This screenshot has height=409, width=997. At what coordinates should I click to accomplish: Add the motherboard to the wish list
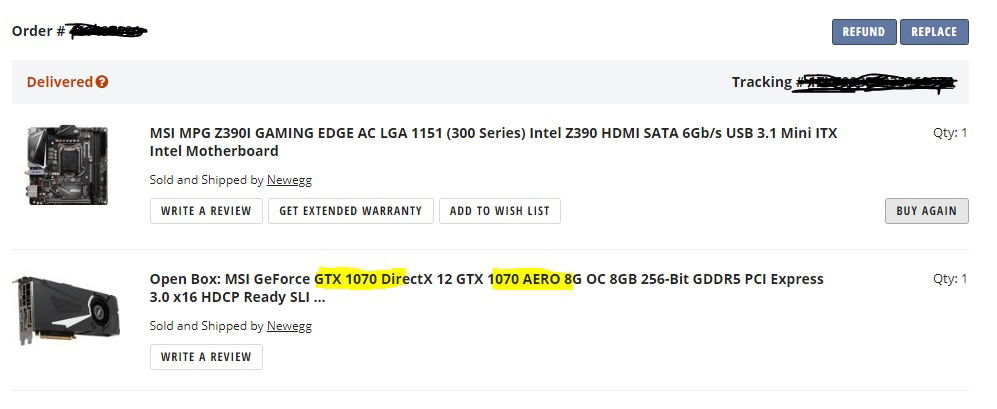click(499, 211)
